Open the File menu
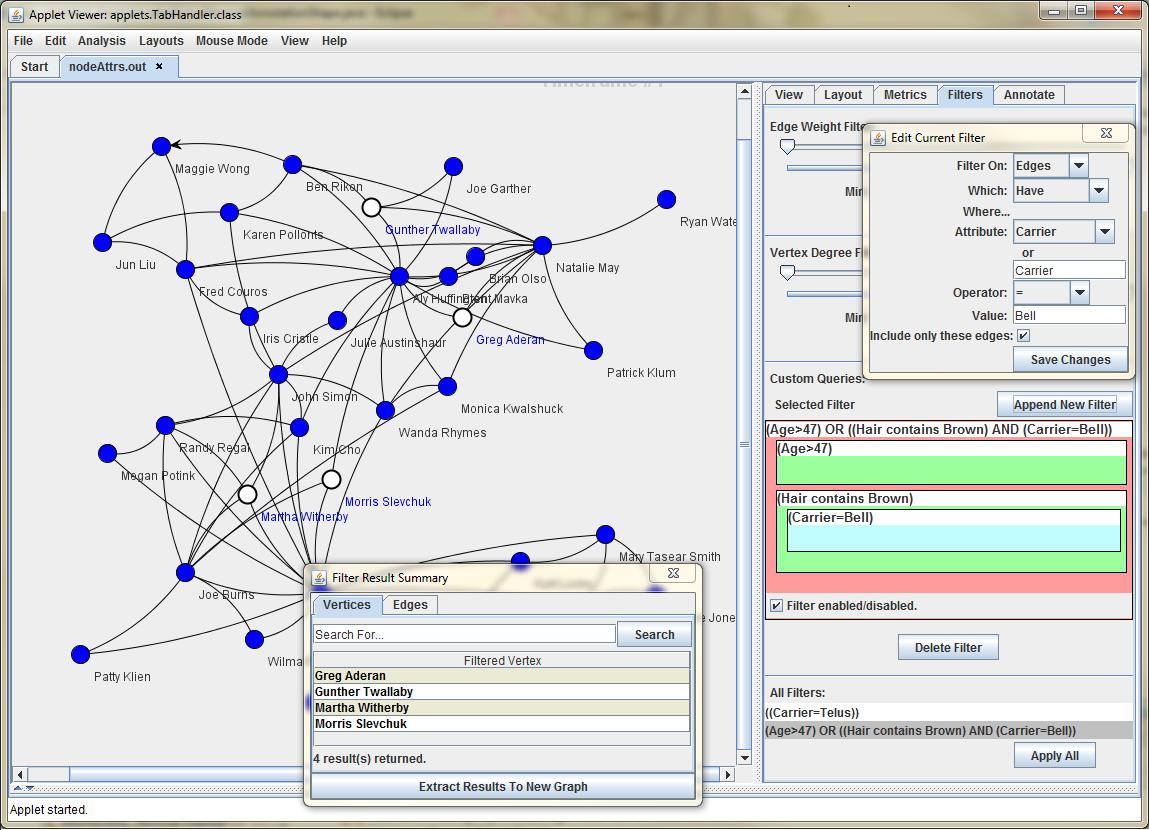The height and width of the screenshot is (830, 1149). click(23, 41)
